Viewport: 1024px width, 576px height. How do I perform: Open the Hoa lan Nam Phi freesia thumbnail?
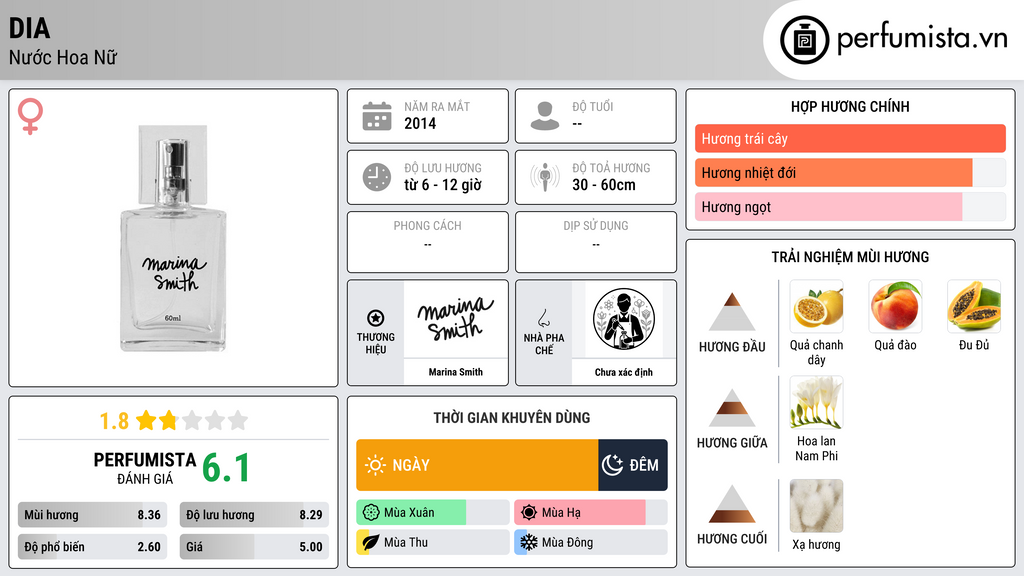pos(816,402)
